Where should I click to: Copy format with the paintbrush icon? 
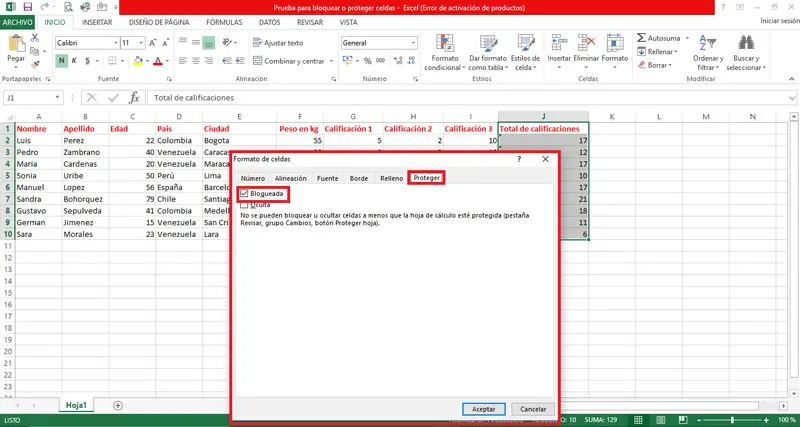tap(35, 64)
